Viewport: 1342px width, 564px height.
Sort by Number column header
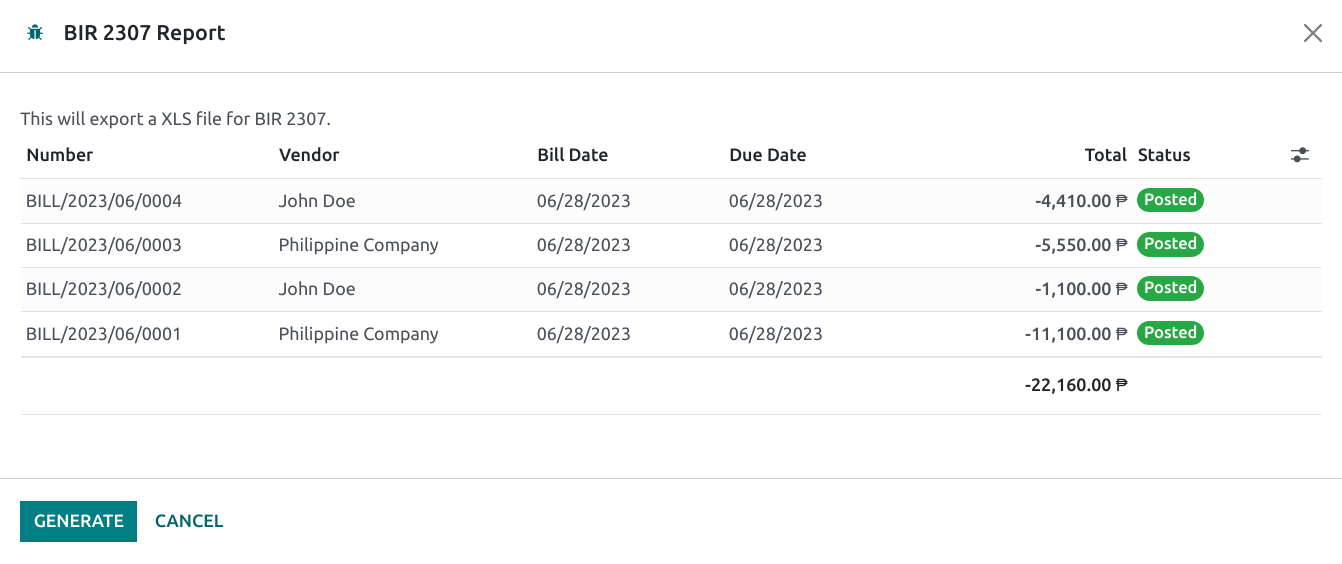point(60,155)
